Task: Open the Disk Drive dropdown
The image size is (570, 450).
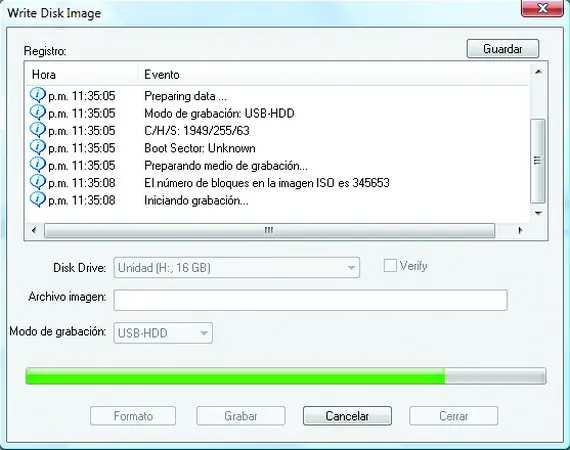Action: pos(237,268)
